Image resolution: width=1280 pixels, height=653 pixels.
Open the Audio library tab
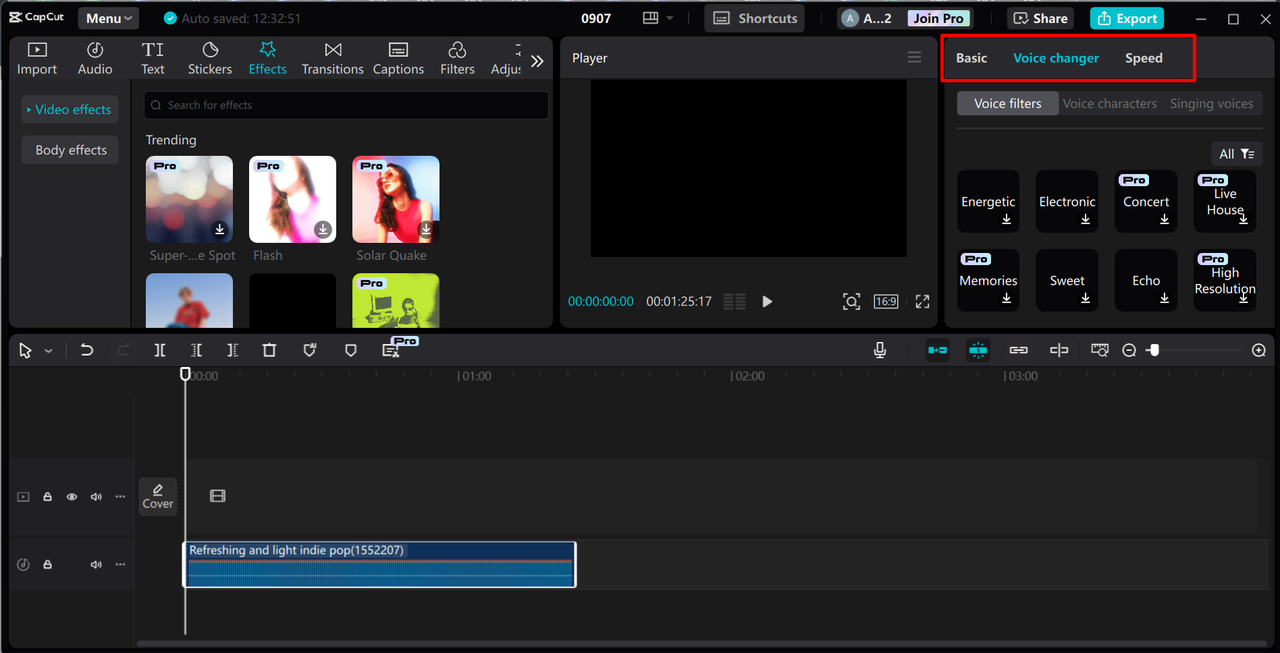(x=95, y=58)
